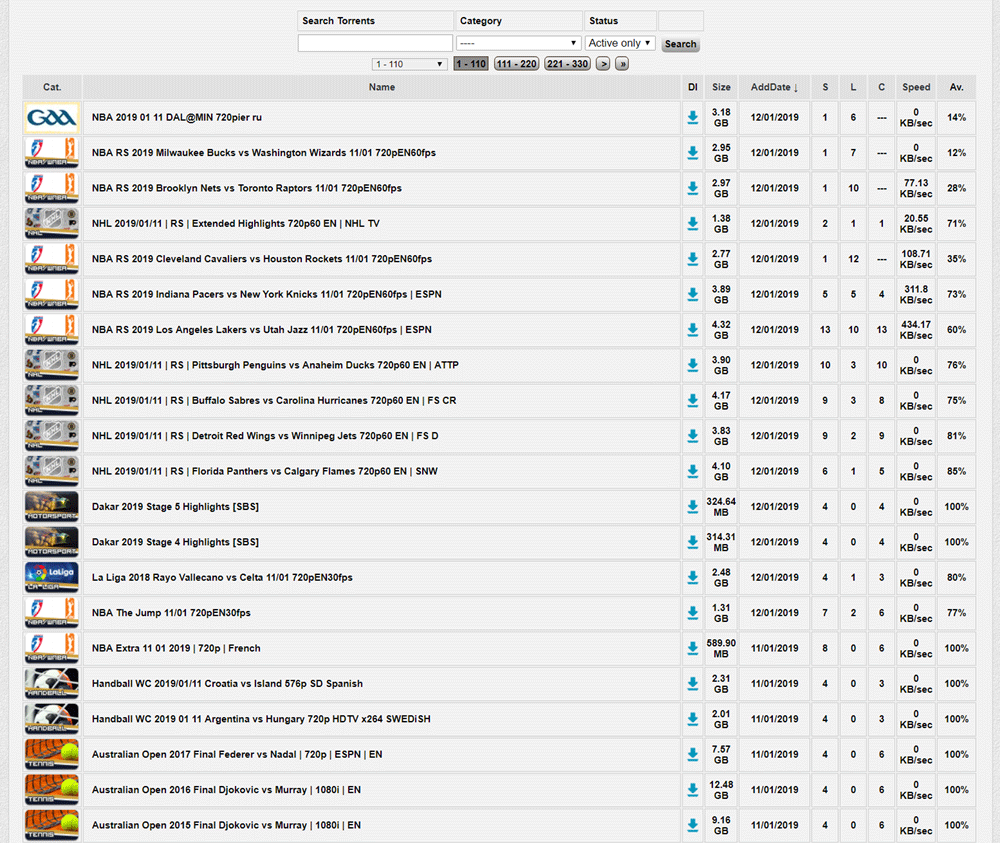Viewport: 1000px width, 843px height.
Task: Sort by Name column header
Action: [381, 87]
